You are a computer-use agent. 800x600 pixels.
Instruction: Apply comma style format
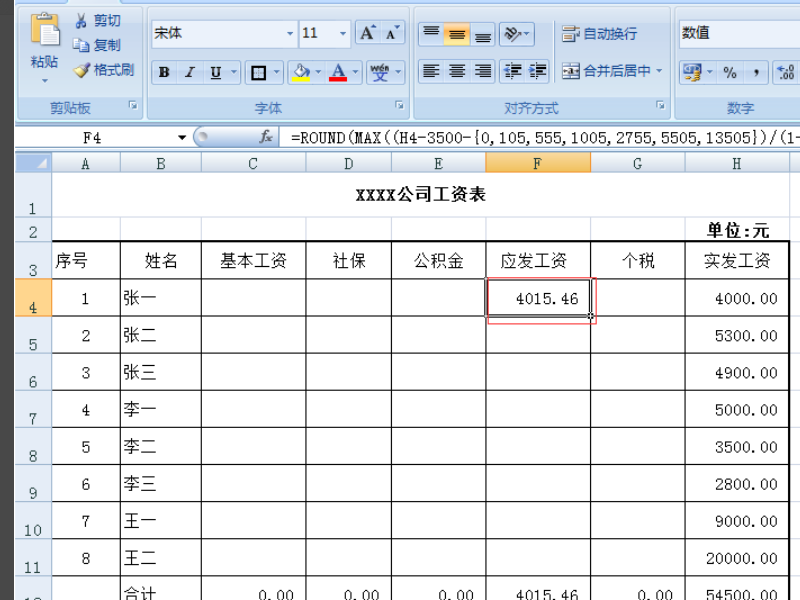point(756,72)
